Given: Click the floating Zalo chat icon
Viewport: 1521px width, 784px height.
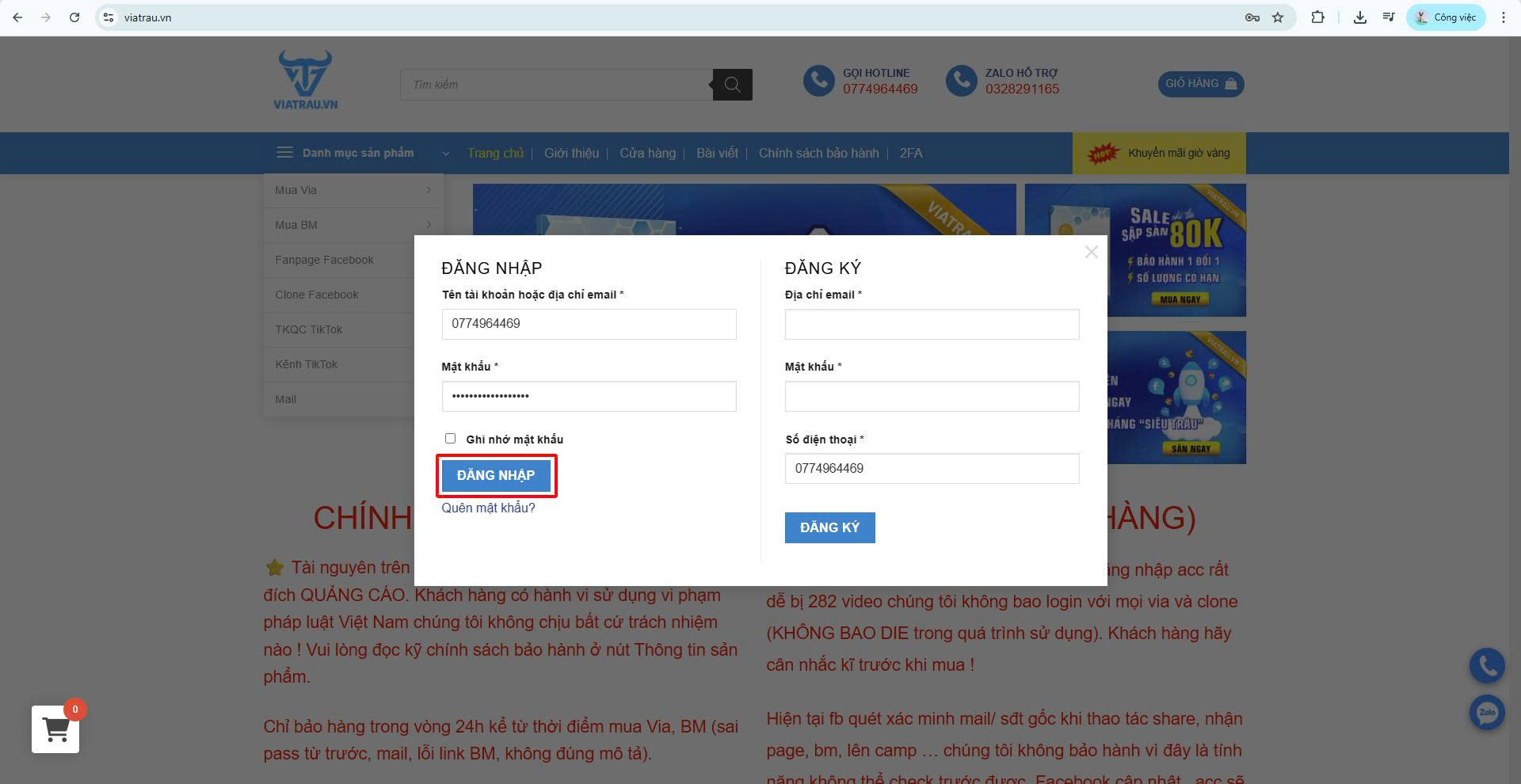Looking at the screenshot, I should [x=1487, y=713].
